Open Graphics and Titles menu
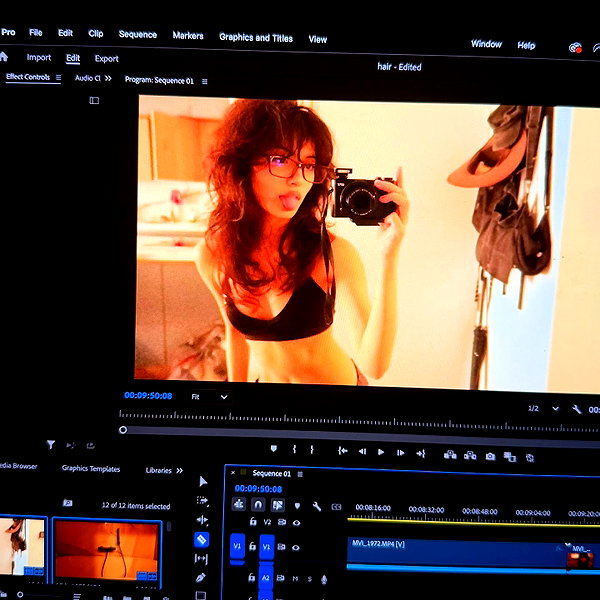The width and height of the screenshot is (600, 600). click(x=256, y=38)
